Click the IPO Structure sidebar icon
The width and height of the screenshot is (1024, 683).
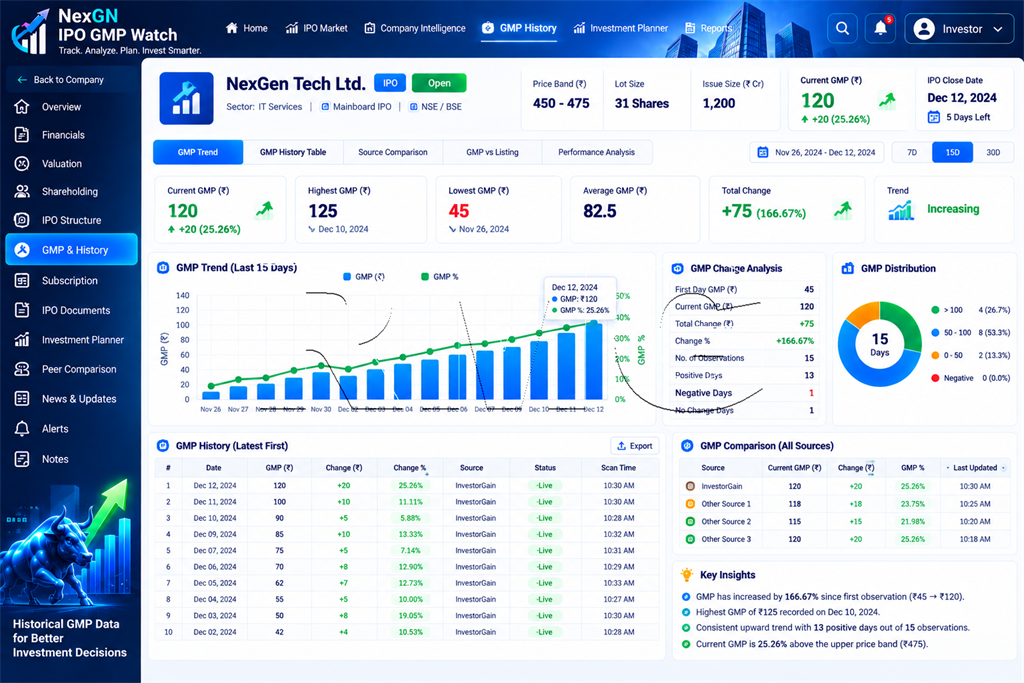tap(22, 220)
